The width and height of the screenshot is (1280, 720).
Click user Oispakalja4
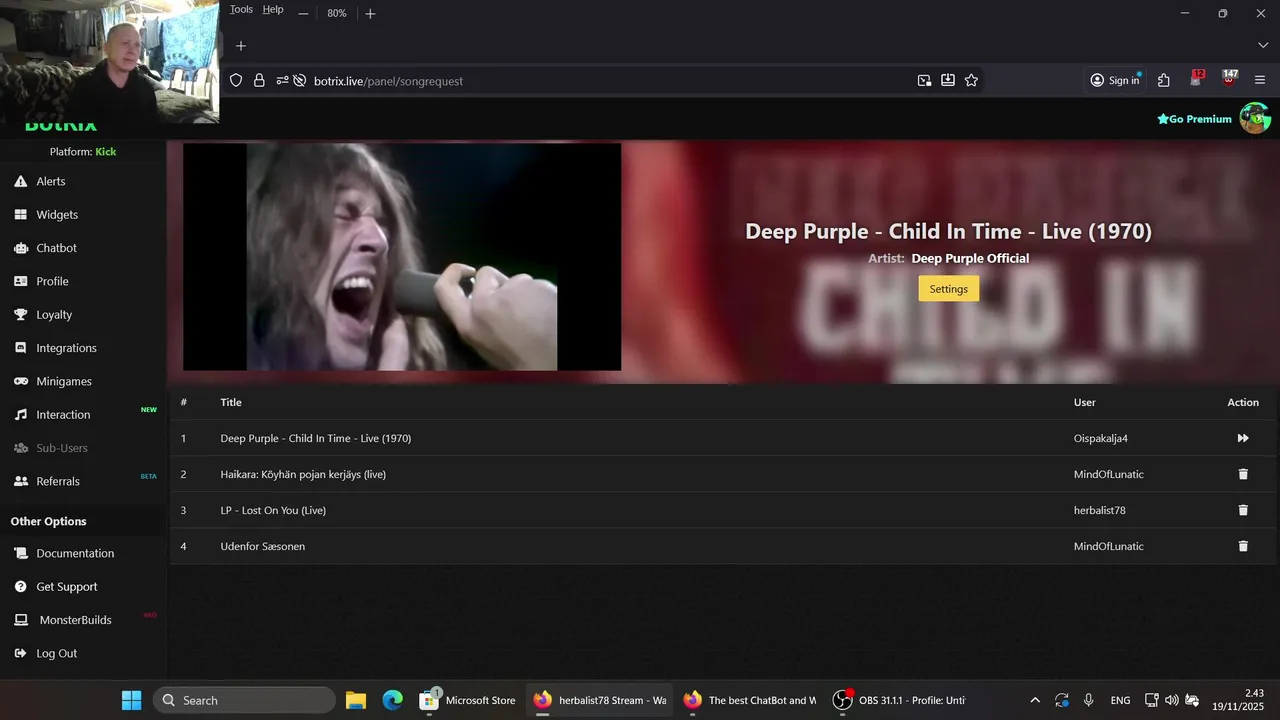1100,438
